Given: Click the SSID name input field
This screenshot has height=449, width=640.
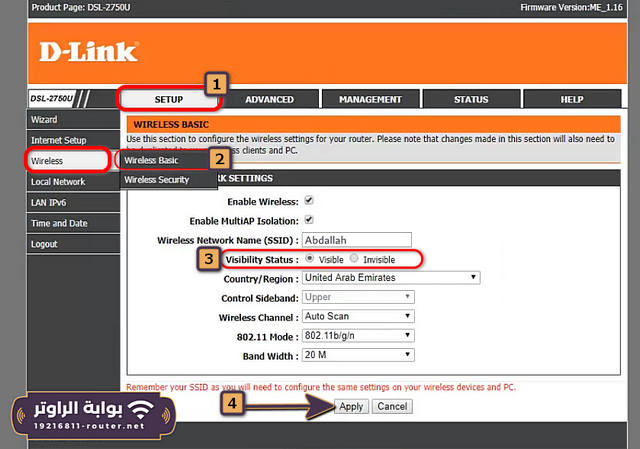Looking at the screenshot, I should (x=357, y=240).
